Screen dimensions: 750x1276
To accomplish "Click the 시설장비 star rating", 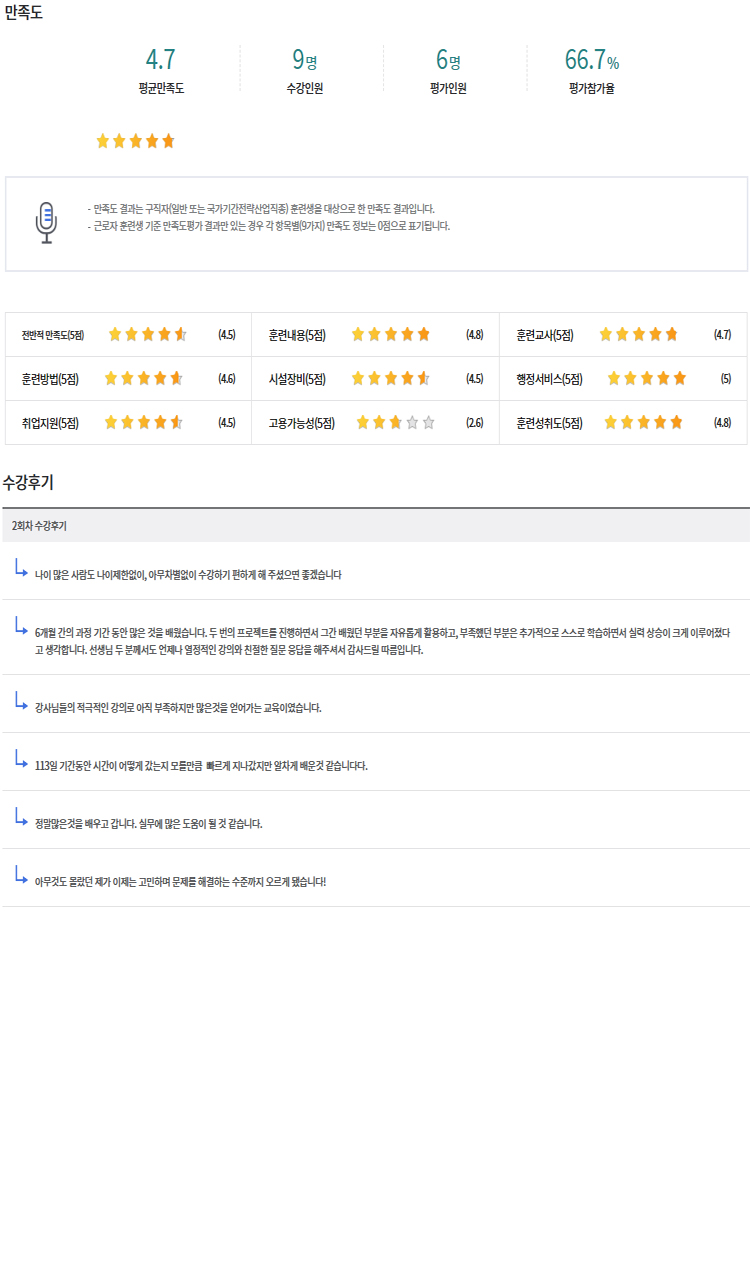I will click(x=390, y=379).
